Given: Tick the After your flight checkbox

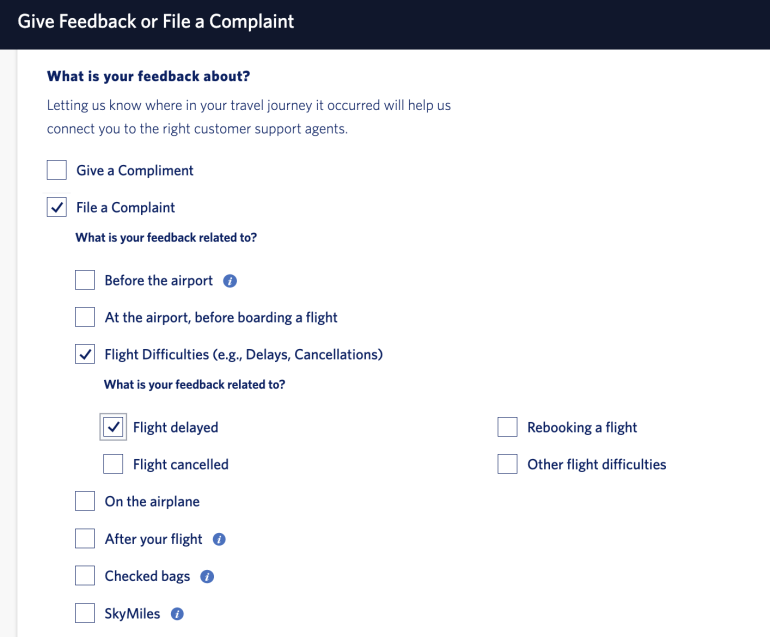Looking at the screenshot, I should point(85,539).
